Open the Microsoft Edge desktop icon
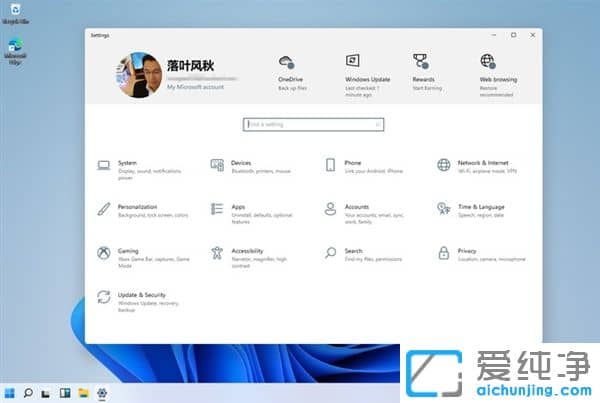The width and height of the screenshot is (600, 403). point(15,52)
